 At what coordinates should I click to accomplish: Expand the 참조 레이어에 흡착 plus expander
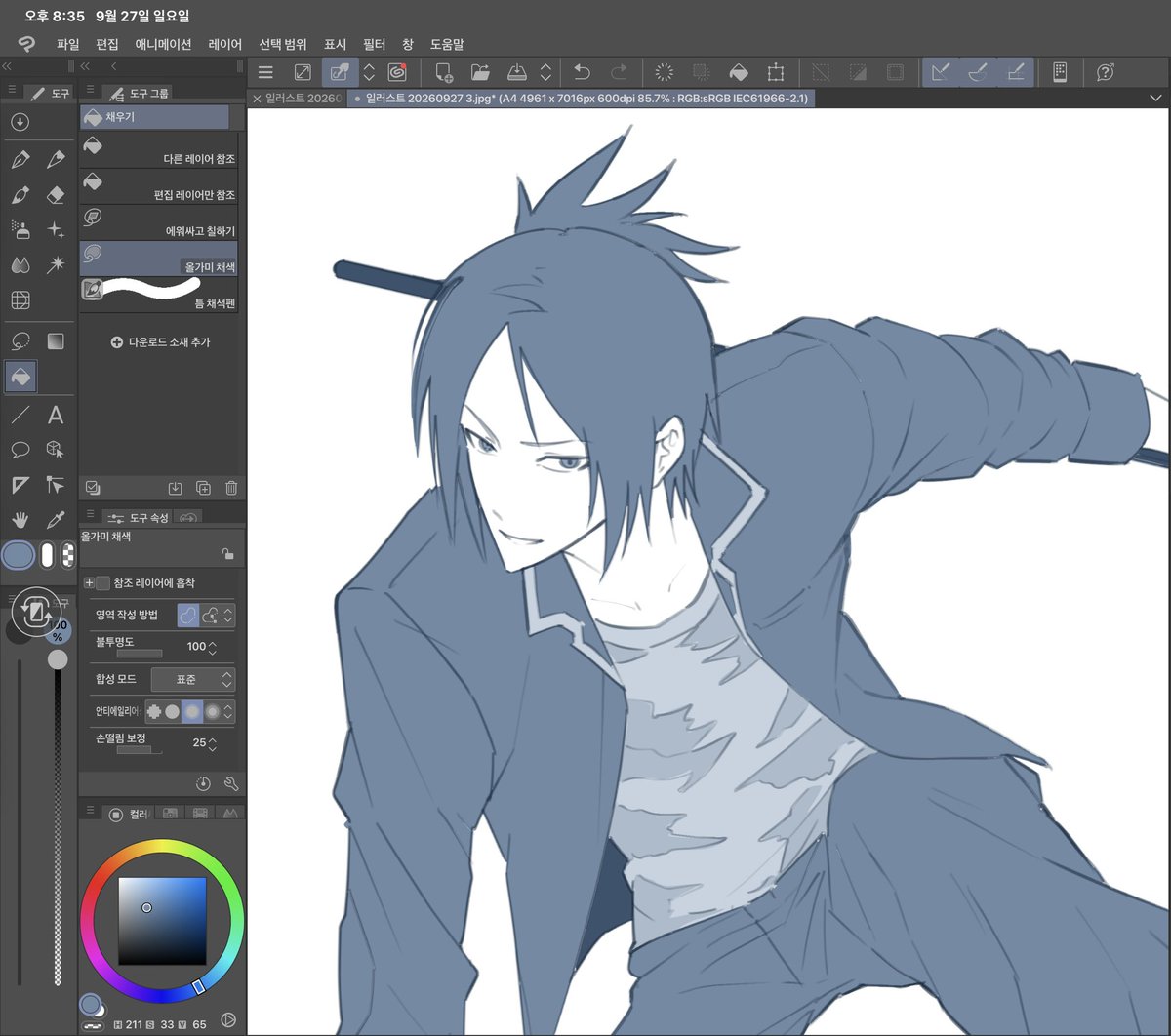click(x=89, y=583)
